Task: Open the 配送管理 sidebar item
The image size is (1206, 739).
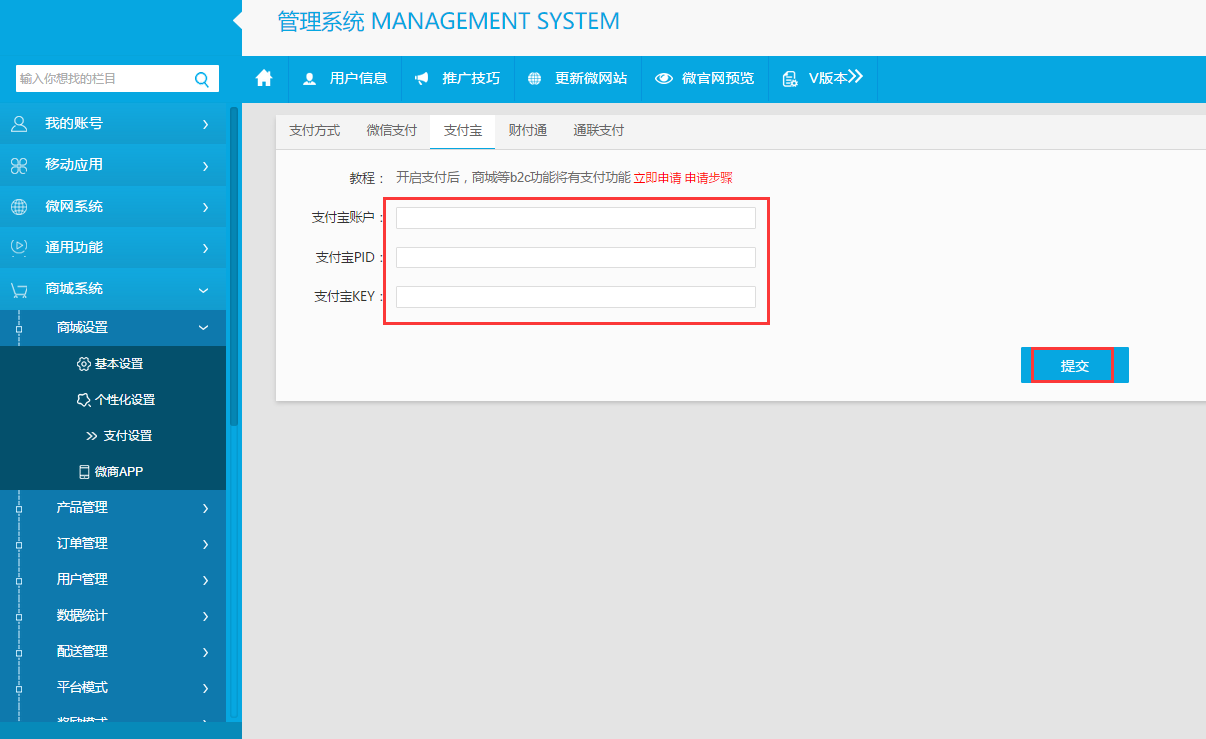Action: pos(113,652)
